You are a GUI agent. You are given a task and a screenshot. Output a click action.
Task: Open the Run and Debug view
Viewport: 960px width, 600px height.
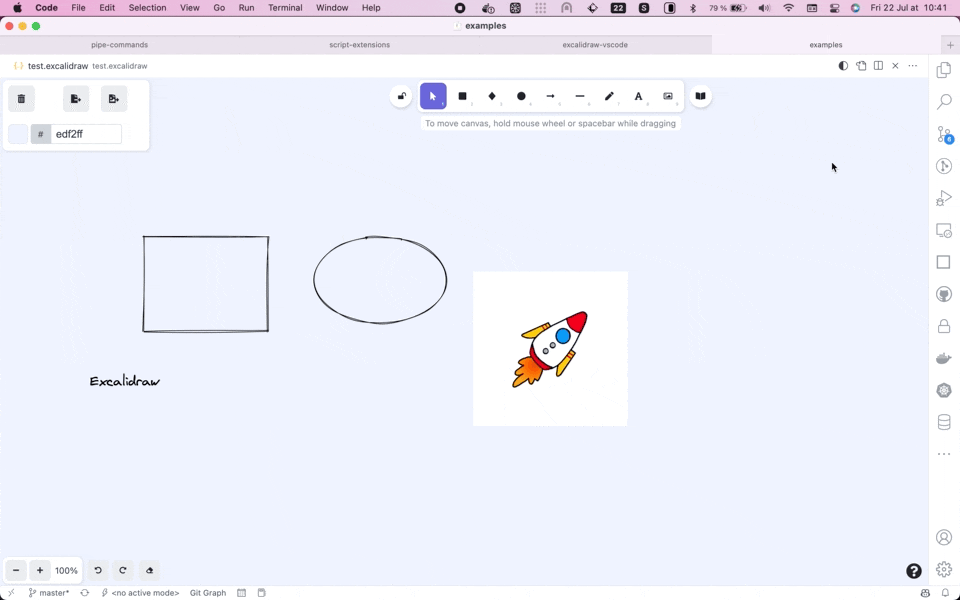944,198
